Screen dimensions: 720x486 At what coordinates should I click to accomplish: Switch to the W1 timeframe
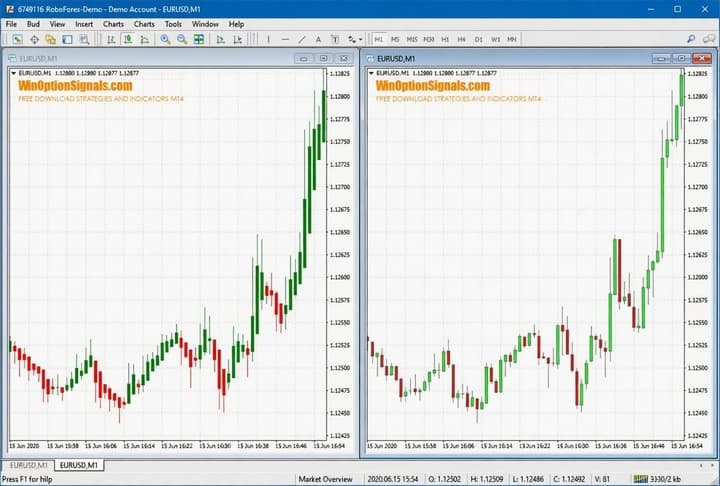tap(495, 40)
